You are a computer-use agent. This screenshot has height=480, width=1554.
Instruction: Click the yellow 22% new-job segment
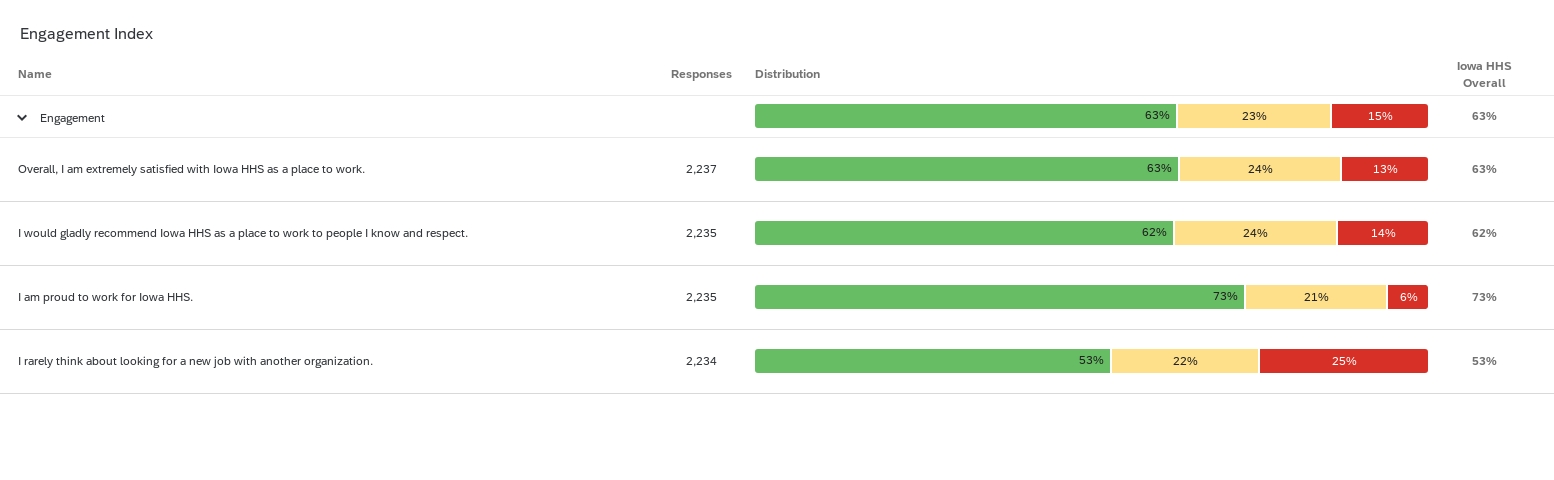(x=1185, y=361)
